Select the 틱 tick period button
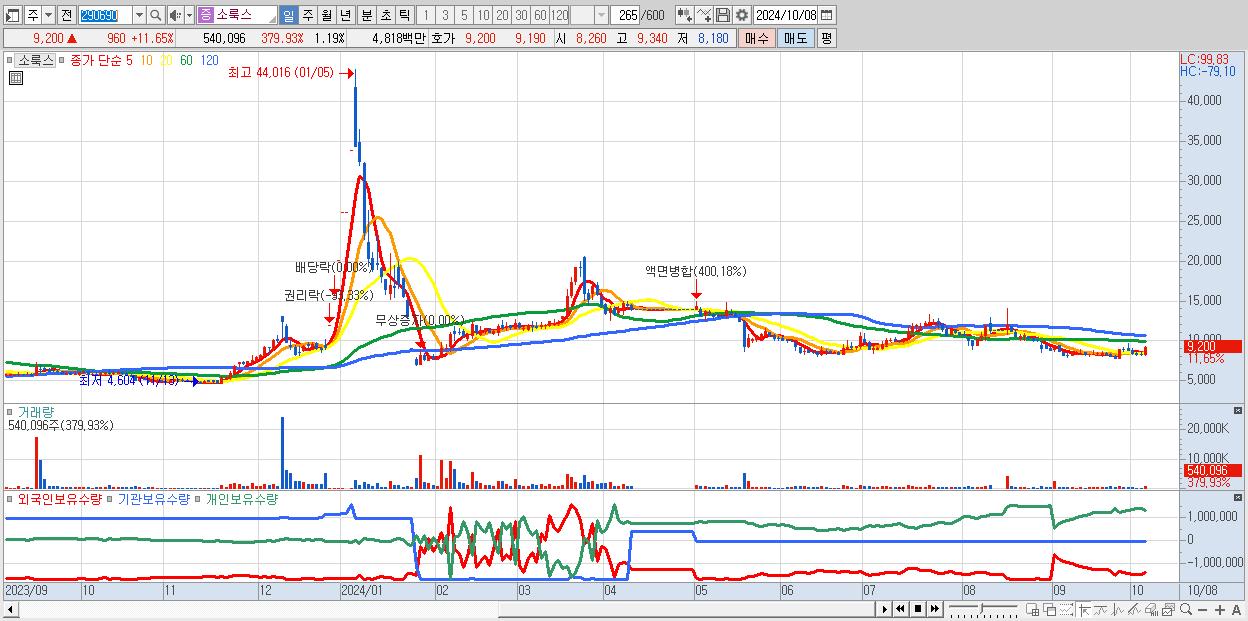 [x=404, y=15]
